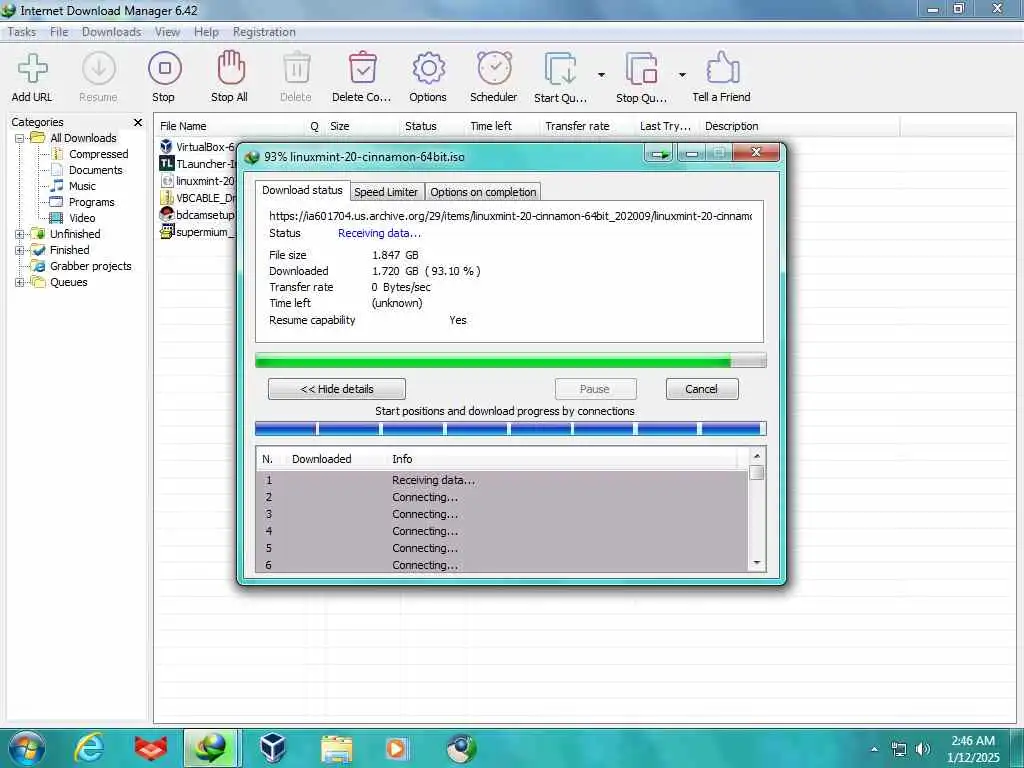Viewport: 1024px width, 768px height.
Task: Open the Windows Start orb
Action: pos(27,748)
